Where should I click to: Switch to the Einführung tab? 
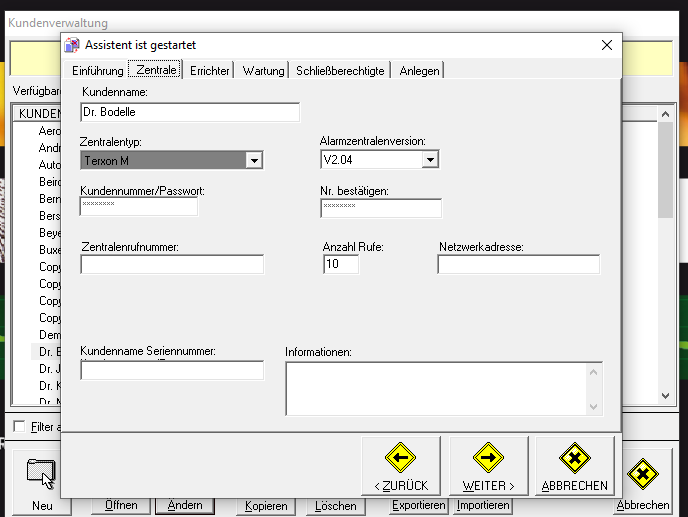click(97, 70)
